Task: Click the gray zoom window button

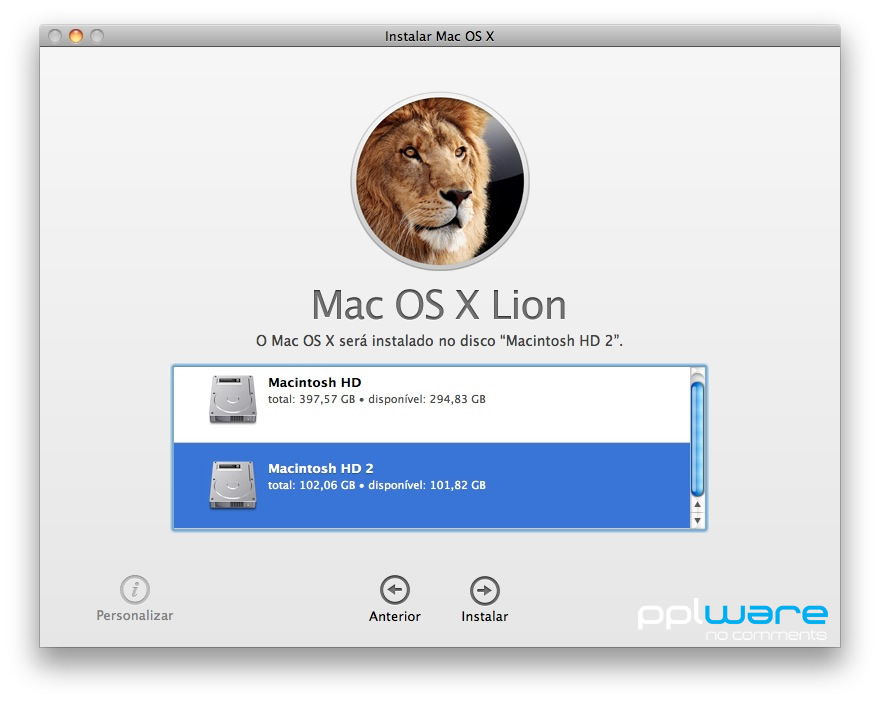Action: tap(97, 36)
